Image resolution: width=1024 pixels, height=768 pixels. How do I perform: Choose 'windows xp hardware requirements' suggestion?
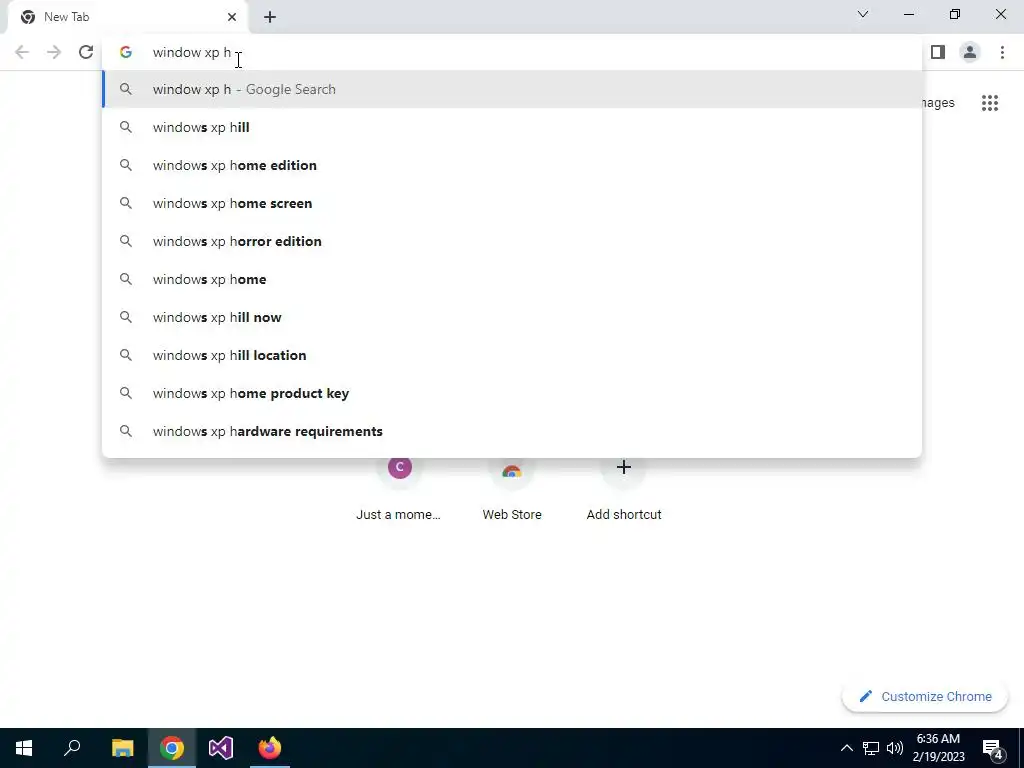[512, 431]
